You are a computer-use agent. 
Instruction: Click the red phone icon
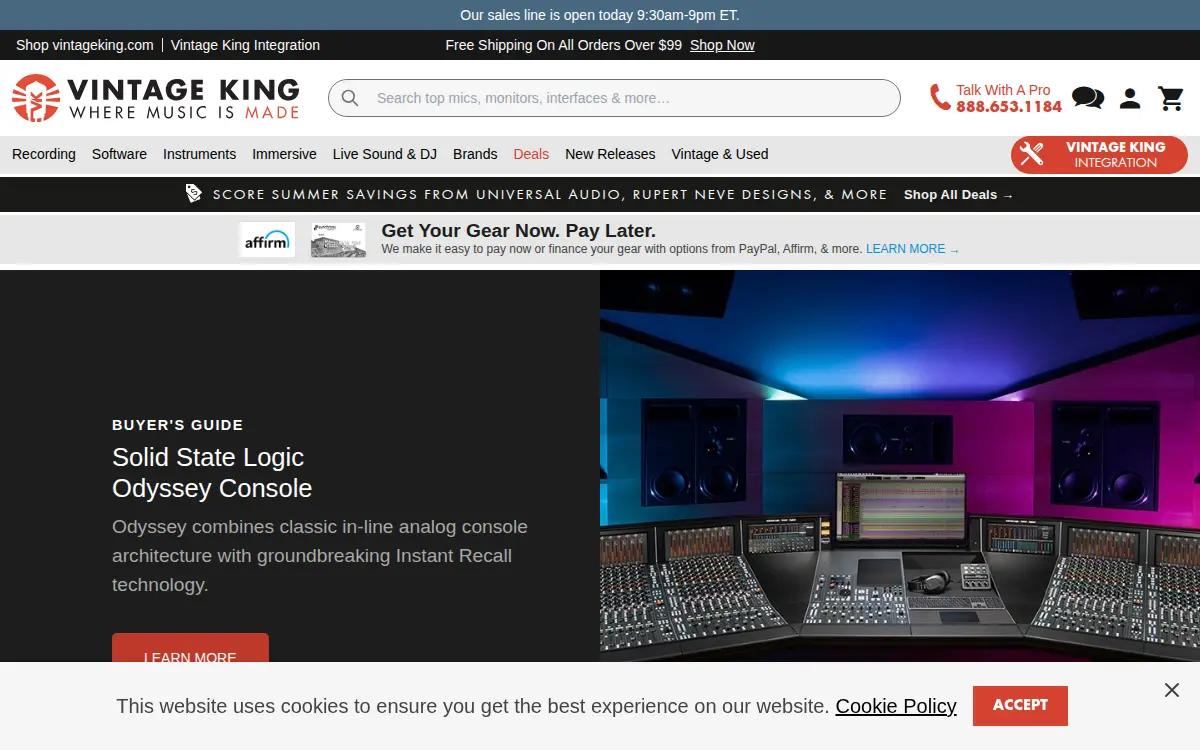(940, 98)
